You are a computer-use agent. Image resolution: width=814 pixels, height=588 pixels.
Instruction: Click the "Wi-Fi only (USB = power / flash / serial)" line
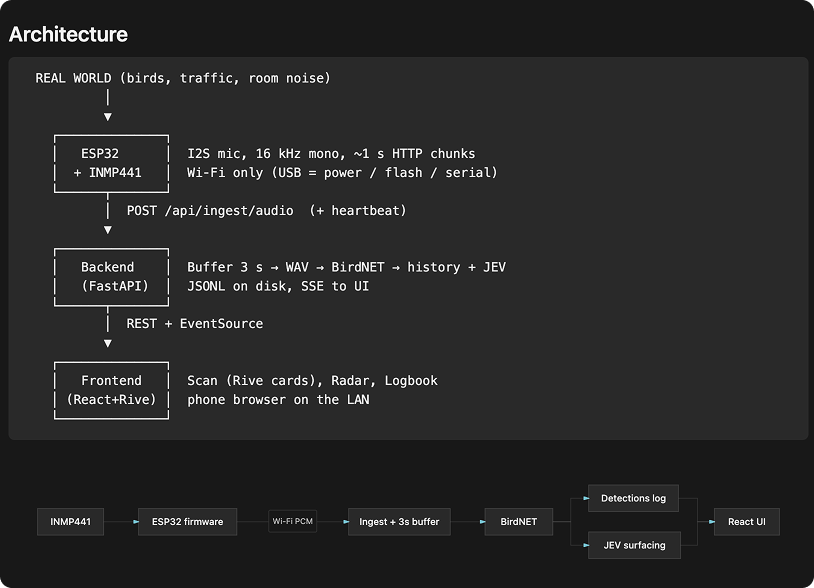tap(342, 173)
